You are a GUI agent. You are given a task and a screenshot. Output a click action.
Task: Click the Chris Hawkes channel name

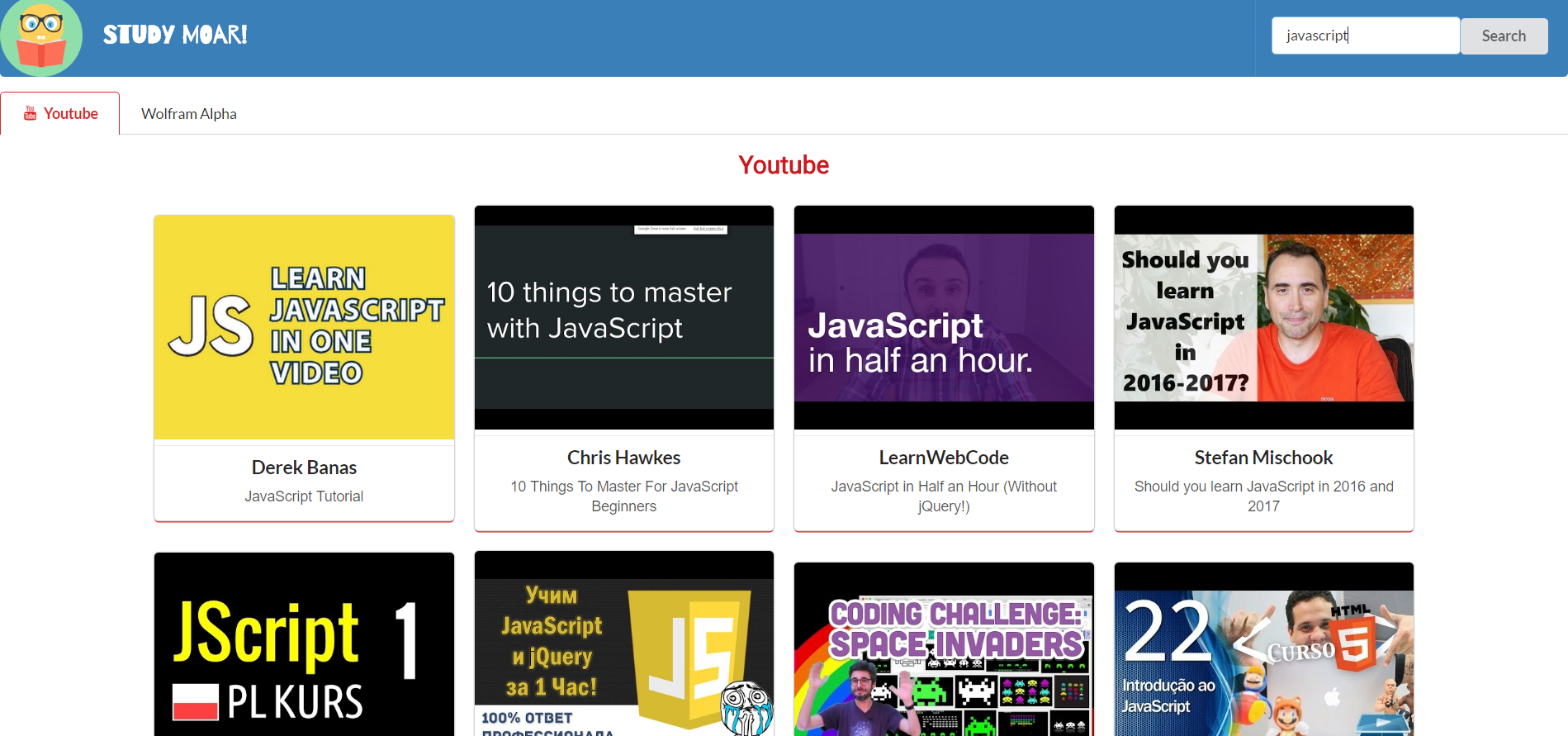click(x=624, y=458)
